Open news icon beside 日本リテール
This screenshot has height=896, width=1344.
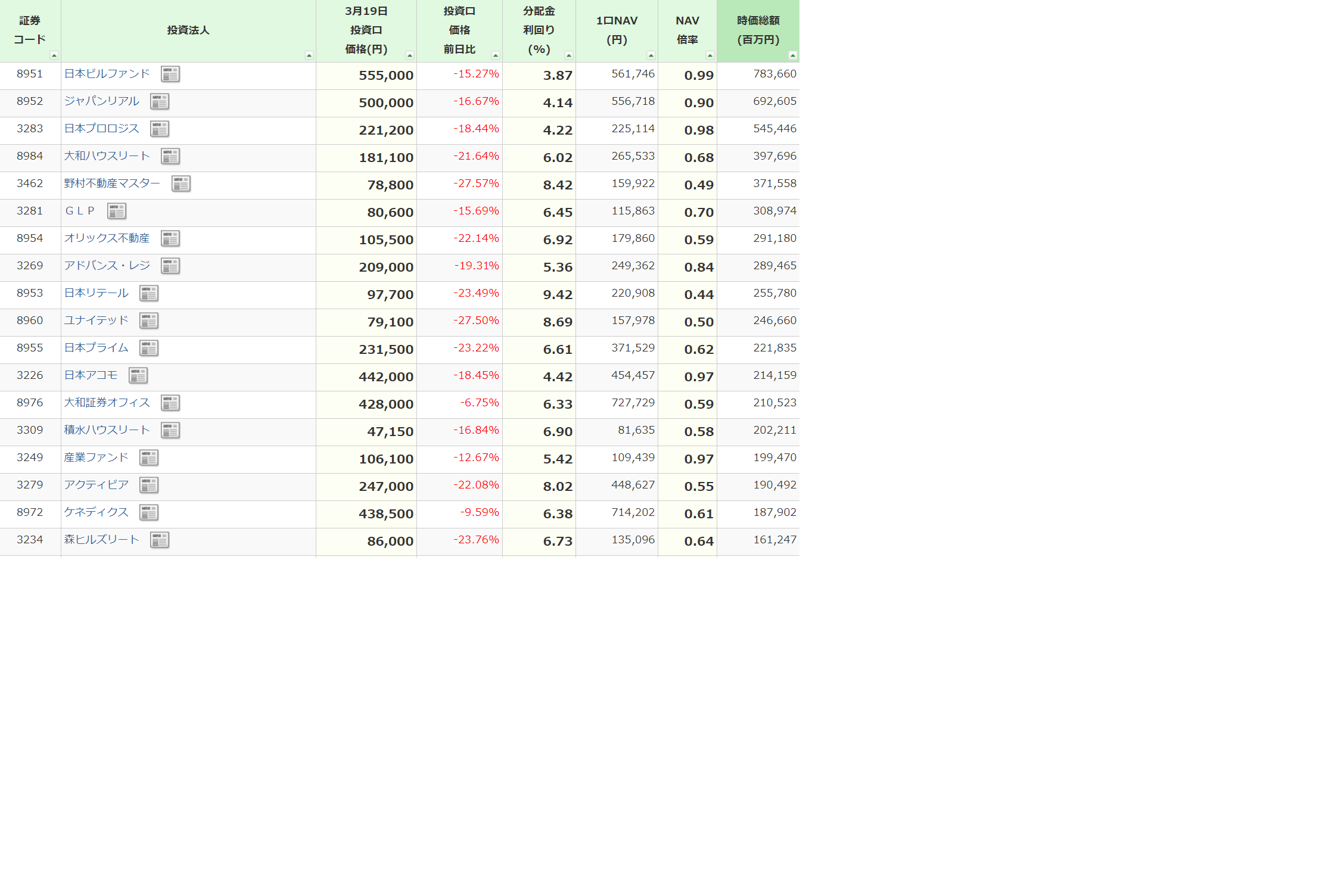point(149,294)
